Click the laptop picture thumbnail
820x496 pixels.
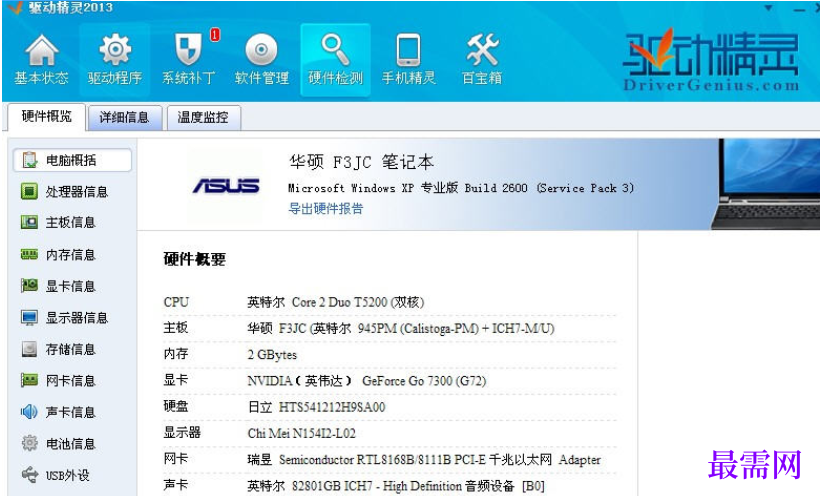[766, 184]
